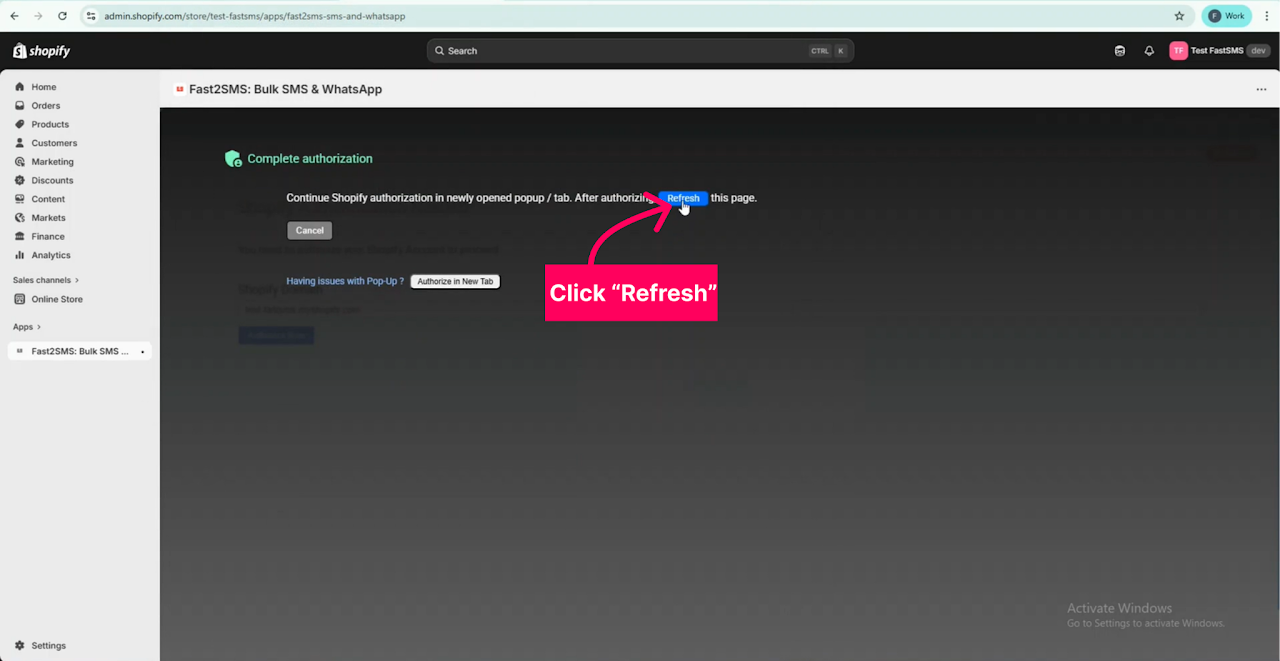Open the Shopify logo home link
1280x661 pixels.
click(42, 51)
